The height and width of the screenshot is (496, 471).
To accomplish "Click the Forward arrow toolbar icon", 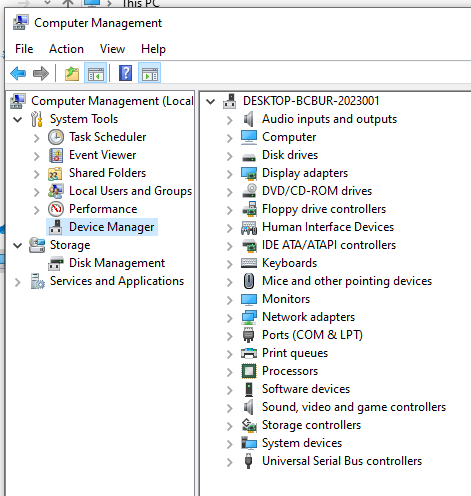I will (41, 73).
